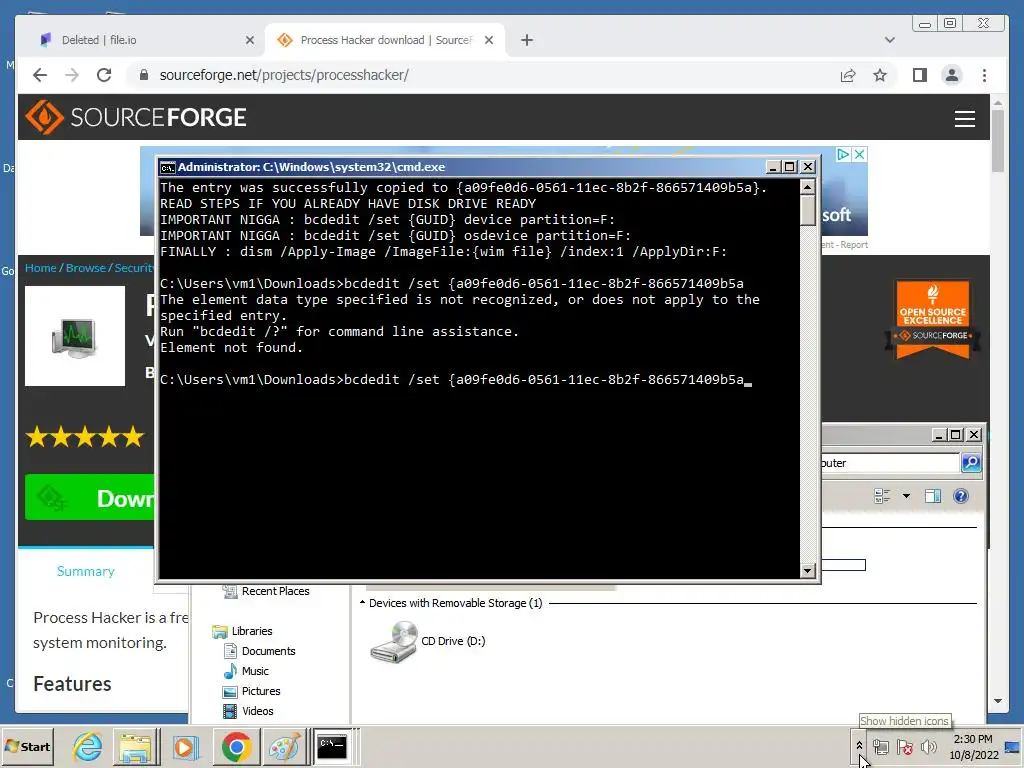Click the taskbar clock showing 2:30 PM
The height and width of the screenshot is (768, 1024).
tap(974, 747)
